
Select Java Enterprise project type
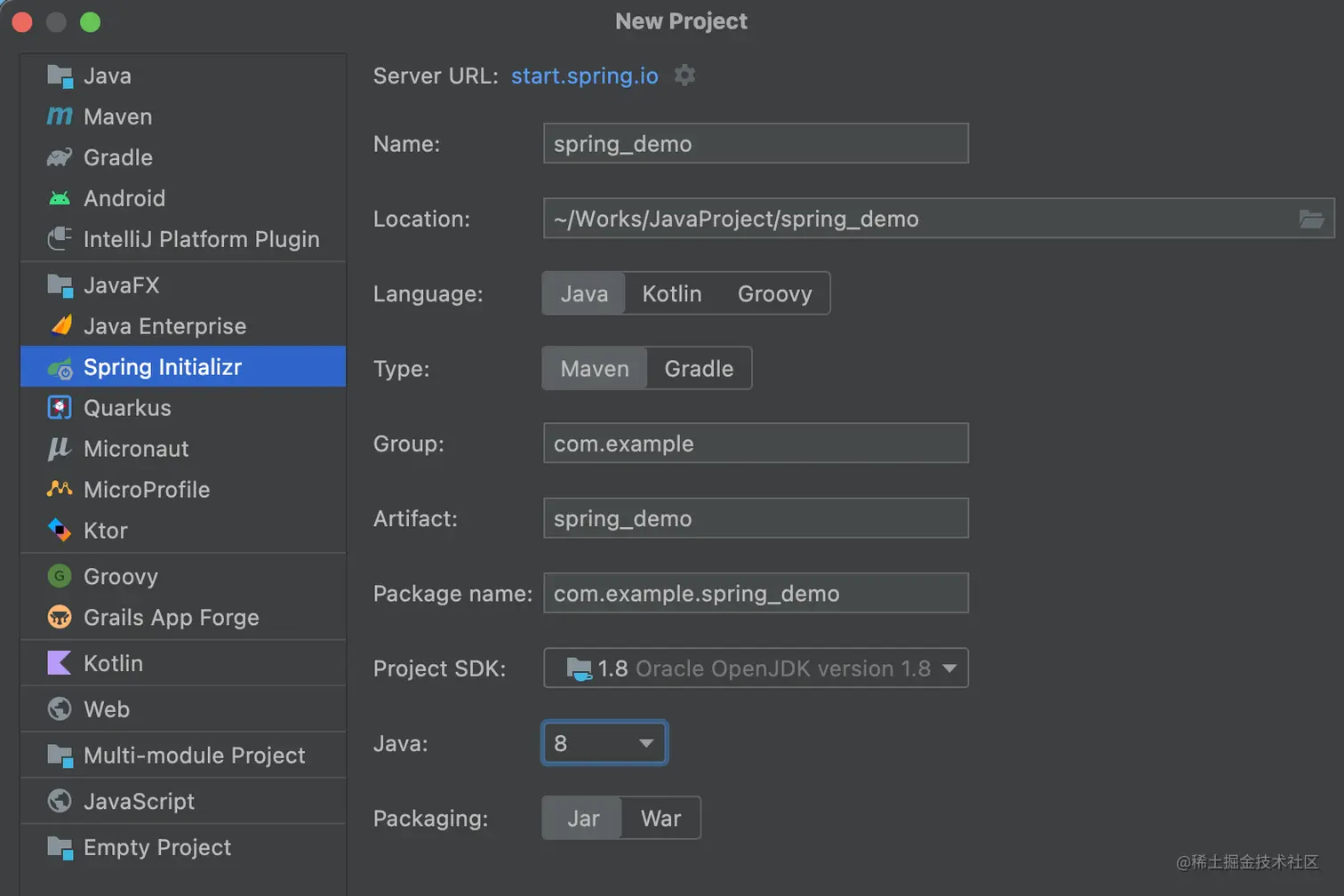coord(164,326)
